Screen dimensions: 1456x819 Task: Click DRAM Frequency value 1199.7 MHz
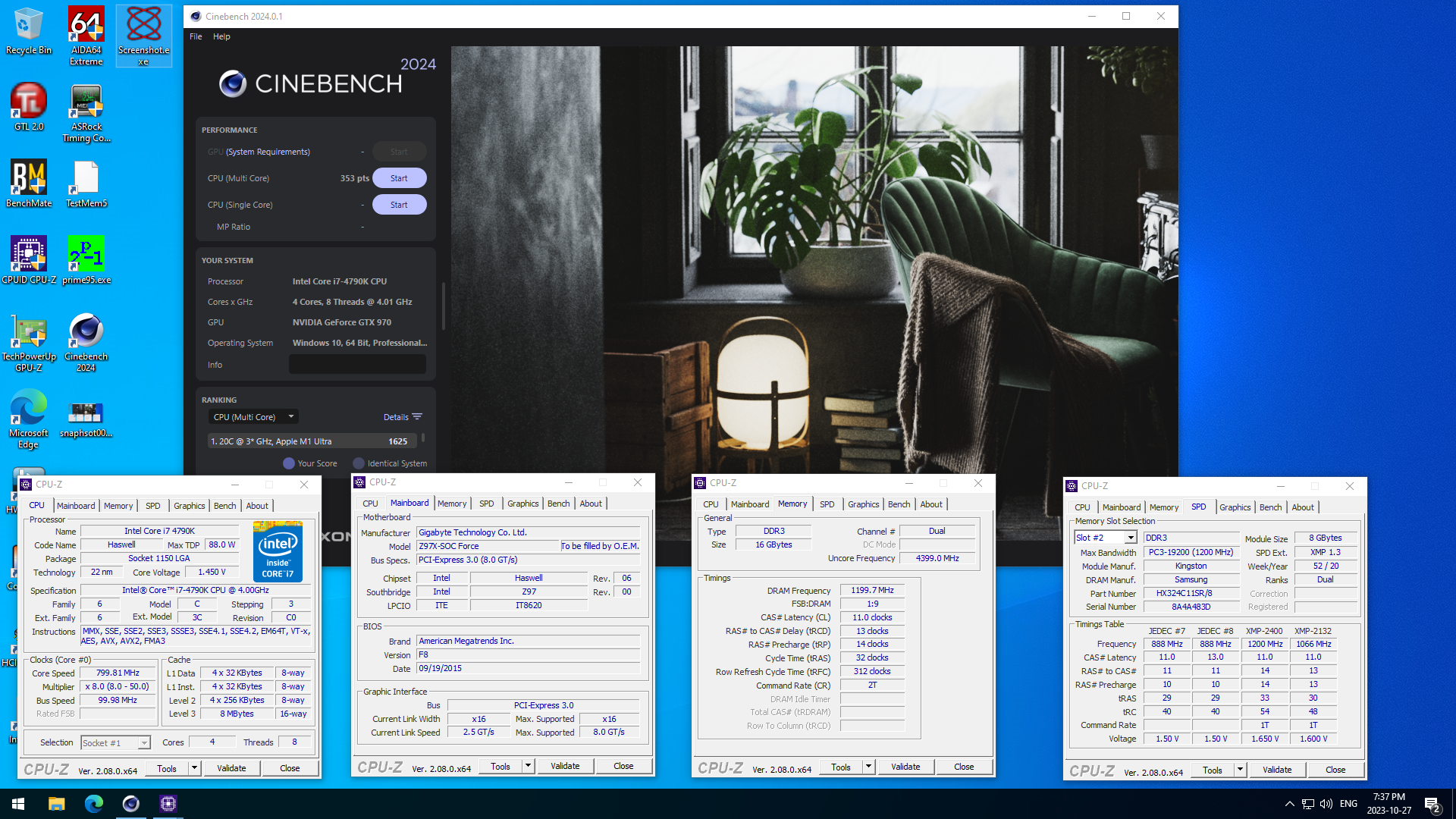click(x=872, y=590)
